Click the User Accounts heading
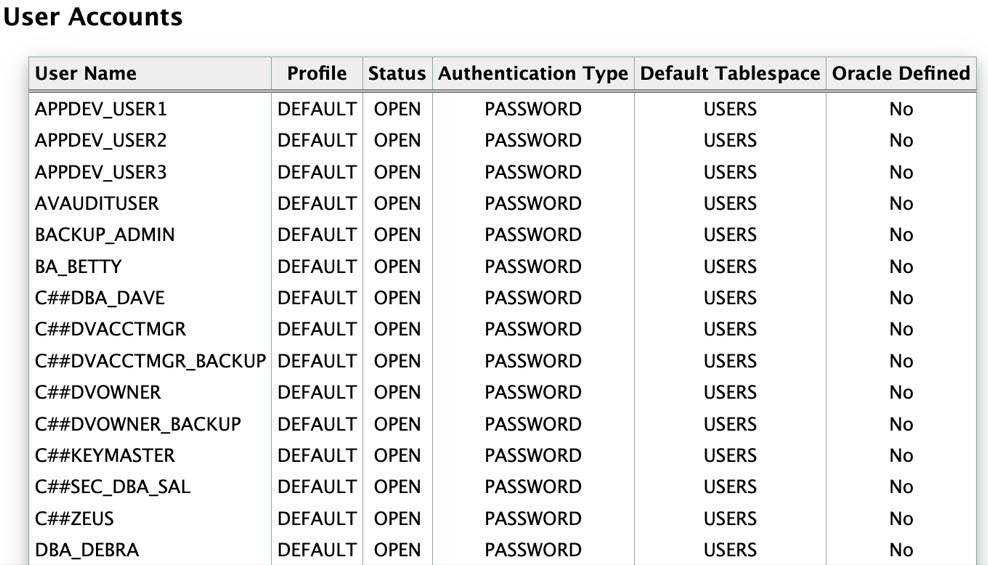This screenshot has width=988, height=565. [93, 16]
